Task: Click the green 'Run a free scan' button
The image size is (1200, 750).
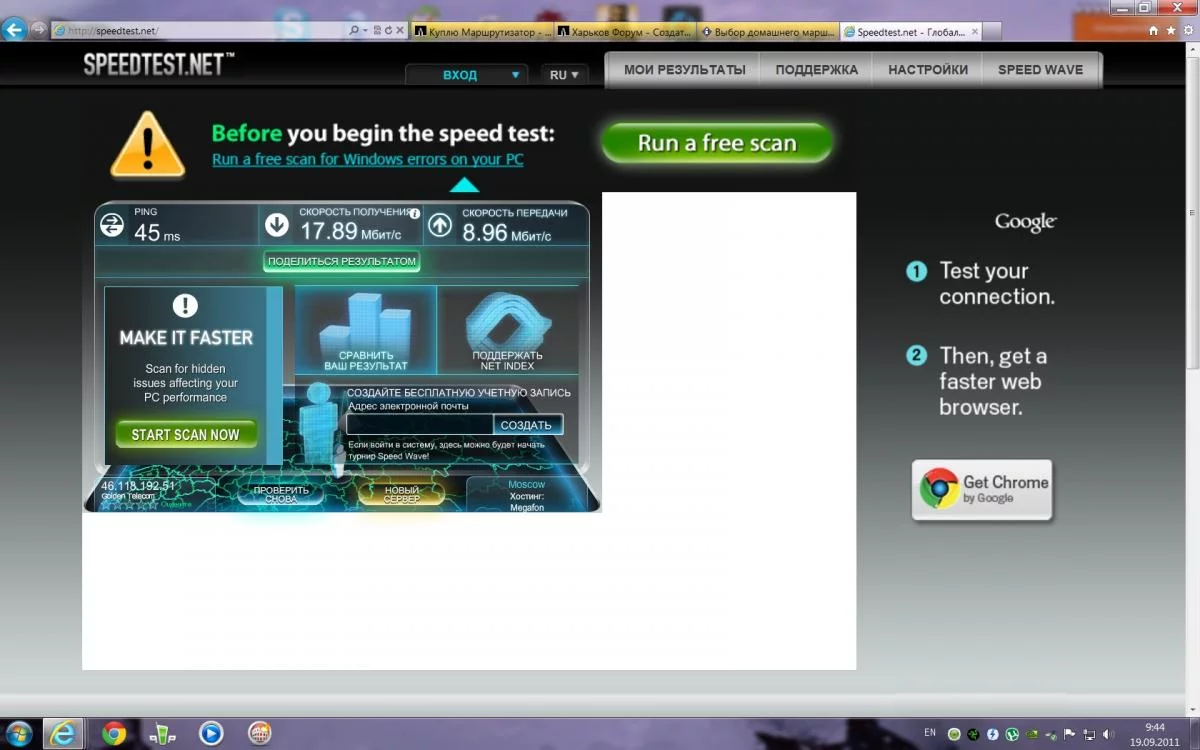Action: point(717,143)
